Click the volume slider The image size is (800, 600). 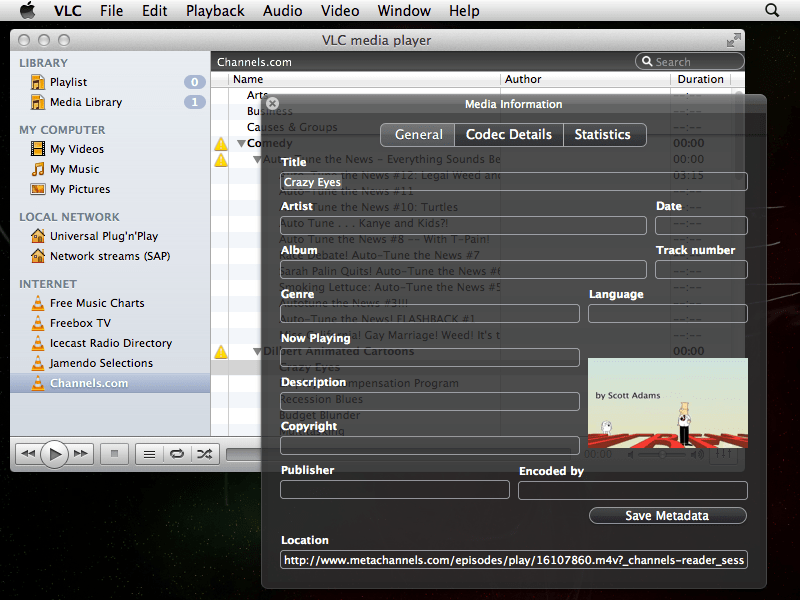coord(662,454)
